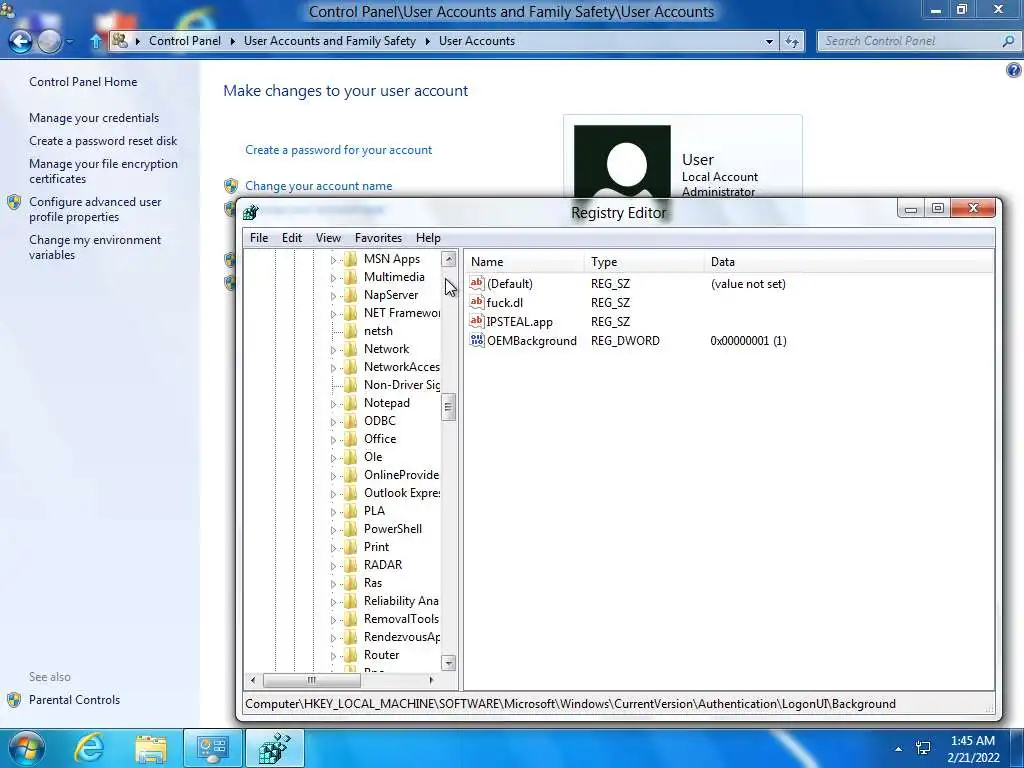Click the Type column header
The width and height of the screenshot is (1024, 768).
[x=644, y=262]
